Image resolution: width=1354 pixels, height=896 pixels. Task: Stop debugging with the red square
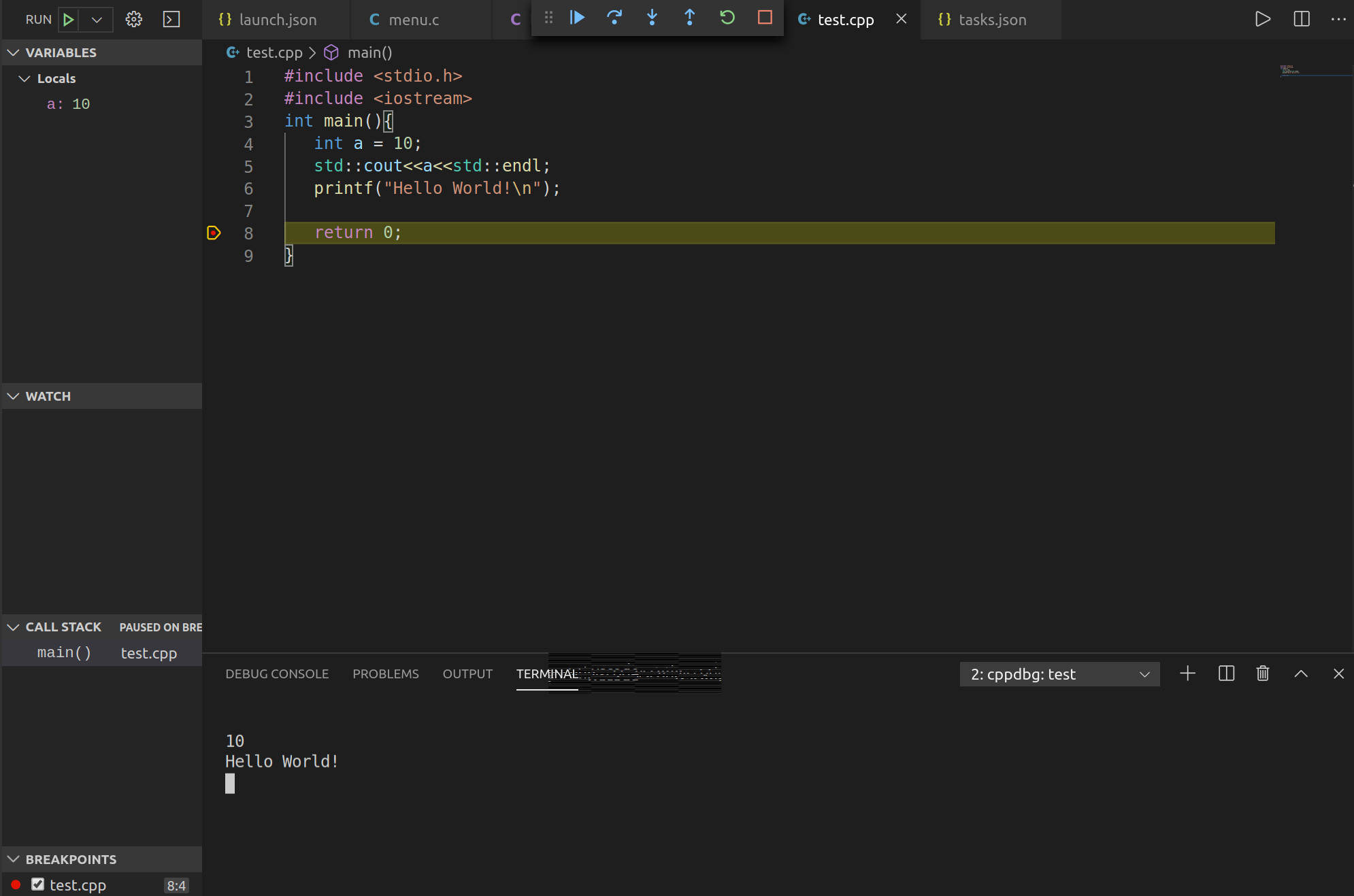[765, 18]
